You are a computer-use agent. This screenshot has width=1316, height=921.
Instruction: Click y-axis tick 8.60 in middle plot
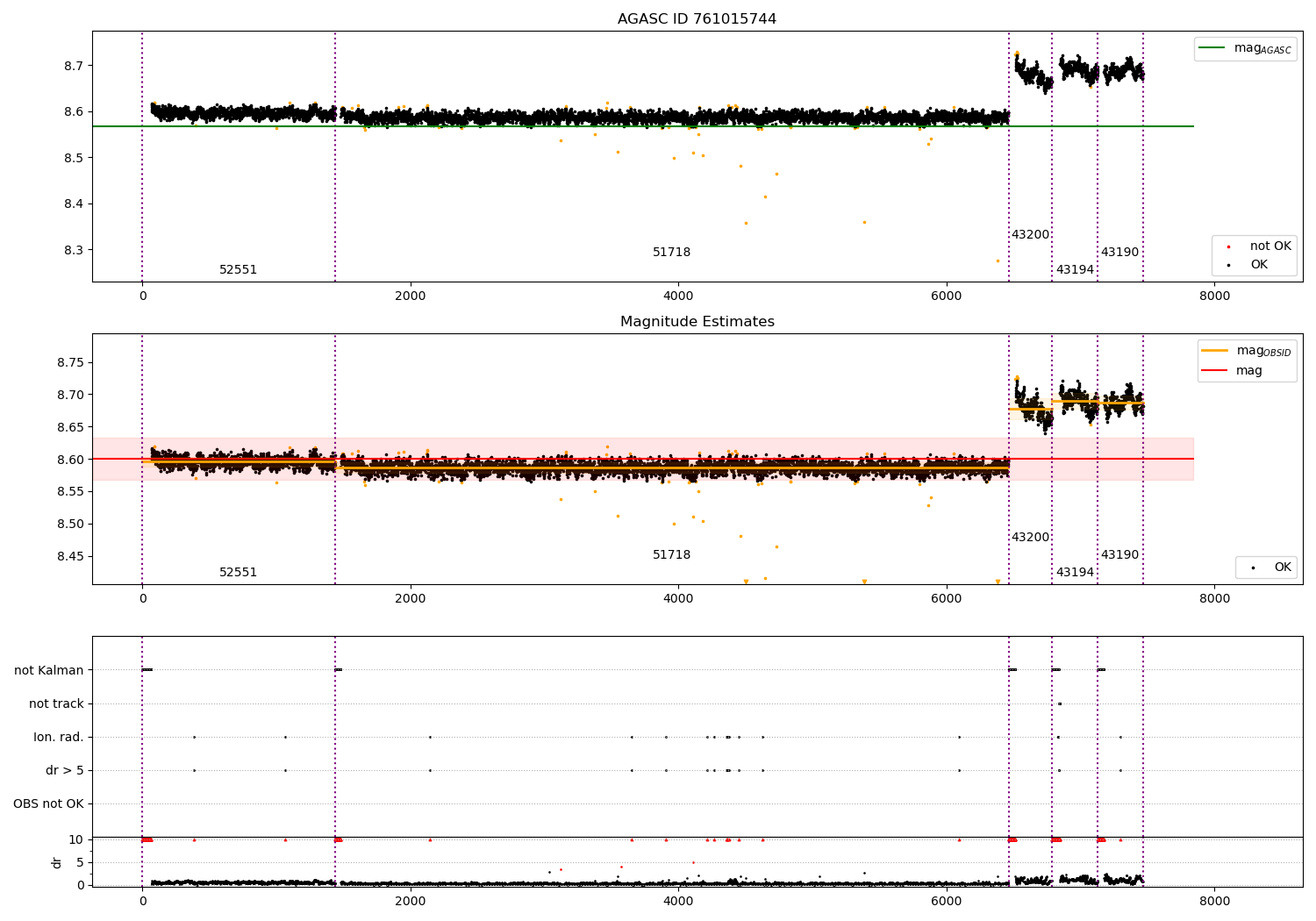(70, 460)
